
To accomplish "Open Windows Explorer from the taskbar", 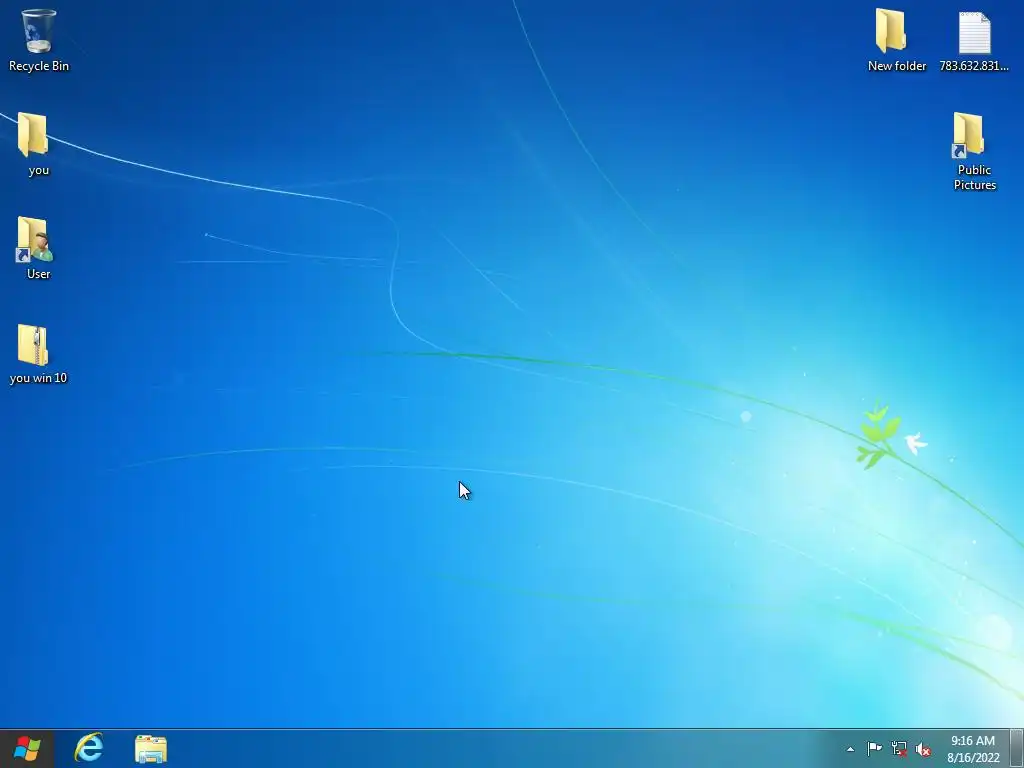I will click(x=151, y=748).
